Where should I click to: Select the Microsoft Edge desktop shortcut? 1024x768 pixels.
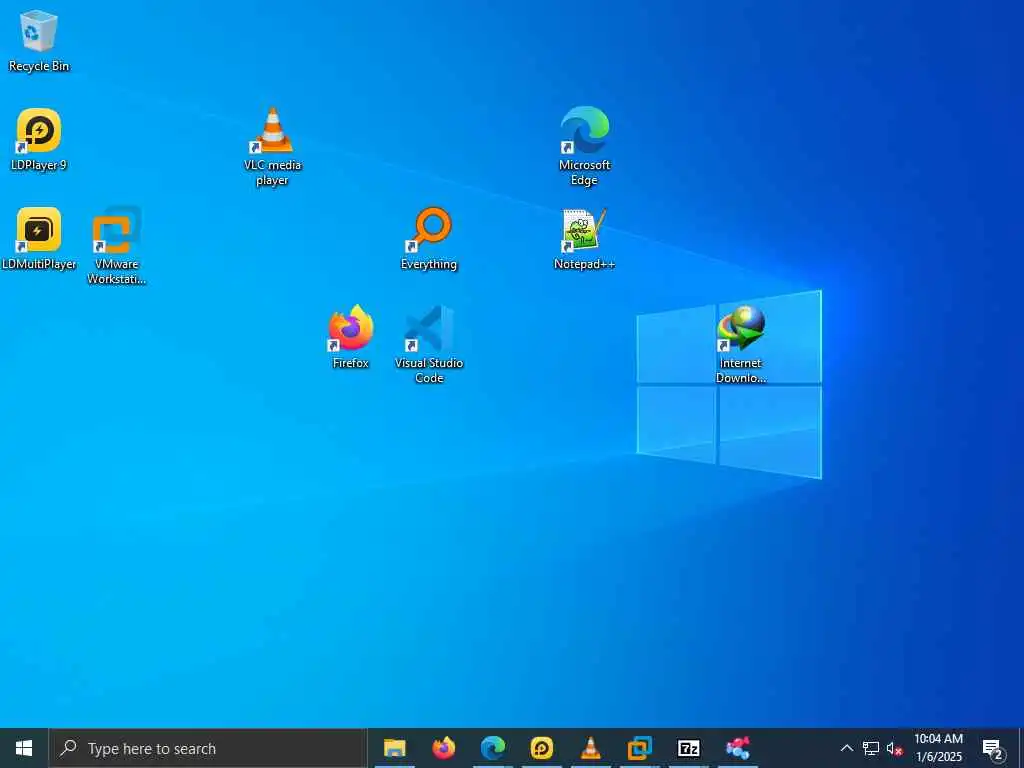pyautogui.click(x=584, y=146)
